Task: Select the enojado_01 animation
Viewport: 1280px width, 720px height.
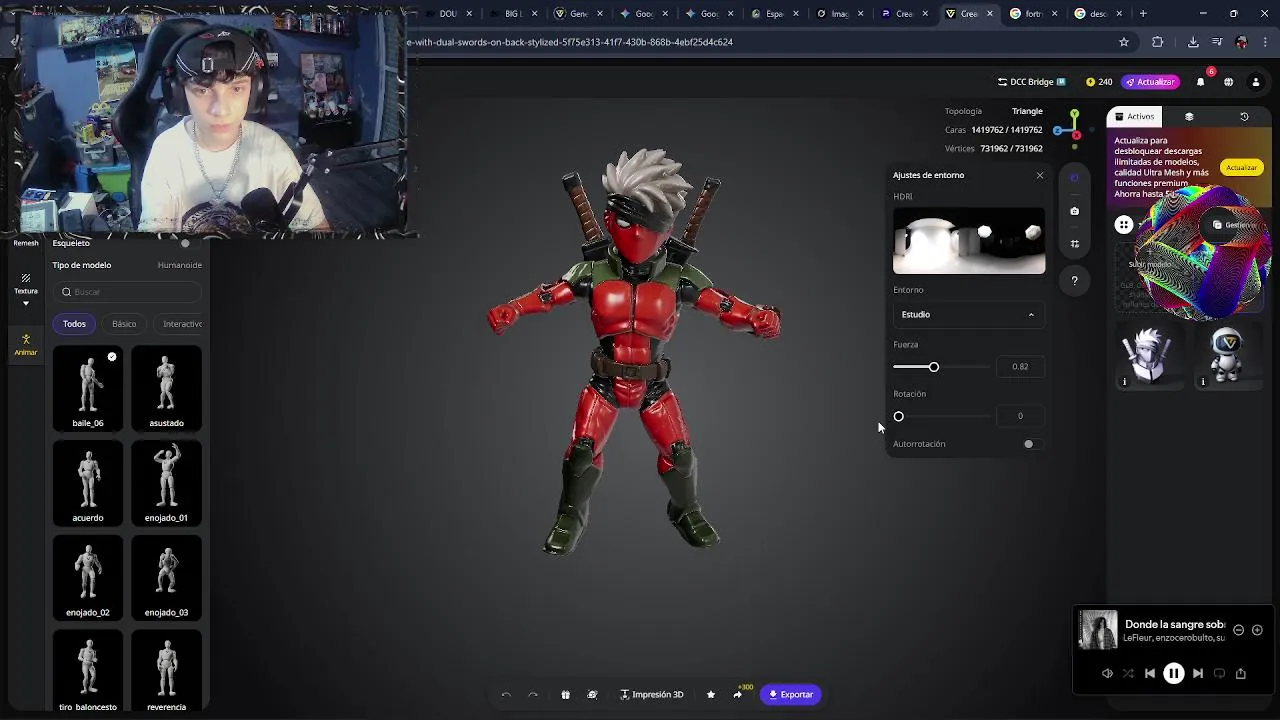Action: click(x=166, y=483)
